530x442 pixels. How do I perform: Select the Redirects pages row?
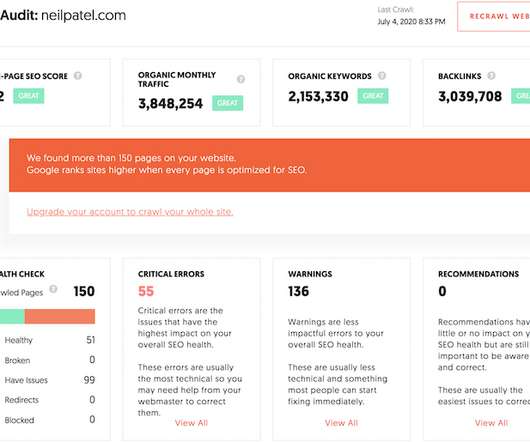point(48,400)
